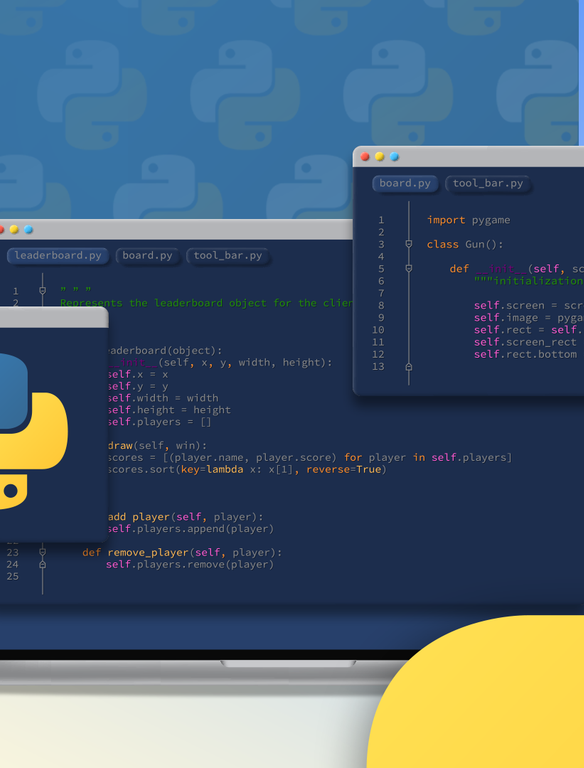Select line number 10 in Gun class editor
This screenshot has height=768, width=584.
click(378, 330)
